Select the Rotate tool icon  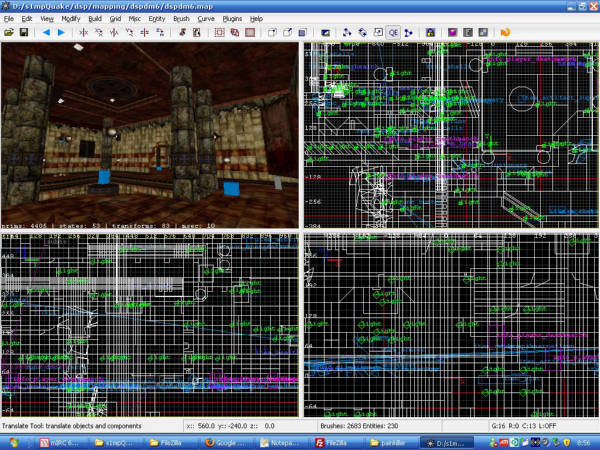point(363,33)
